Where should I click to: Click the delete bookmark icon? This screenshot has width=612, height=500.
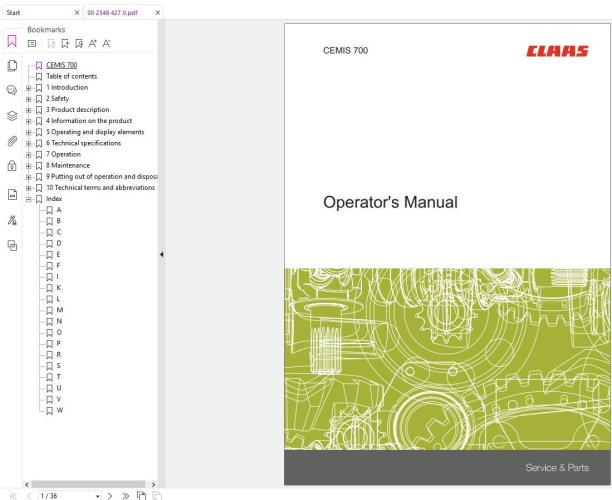[51, 44]
